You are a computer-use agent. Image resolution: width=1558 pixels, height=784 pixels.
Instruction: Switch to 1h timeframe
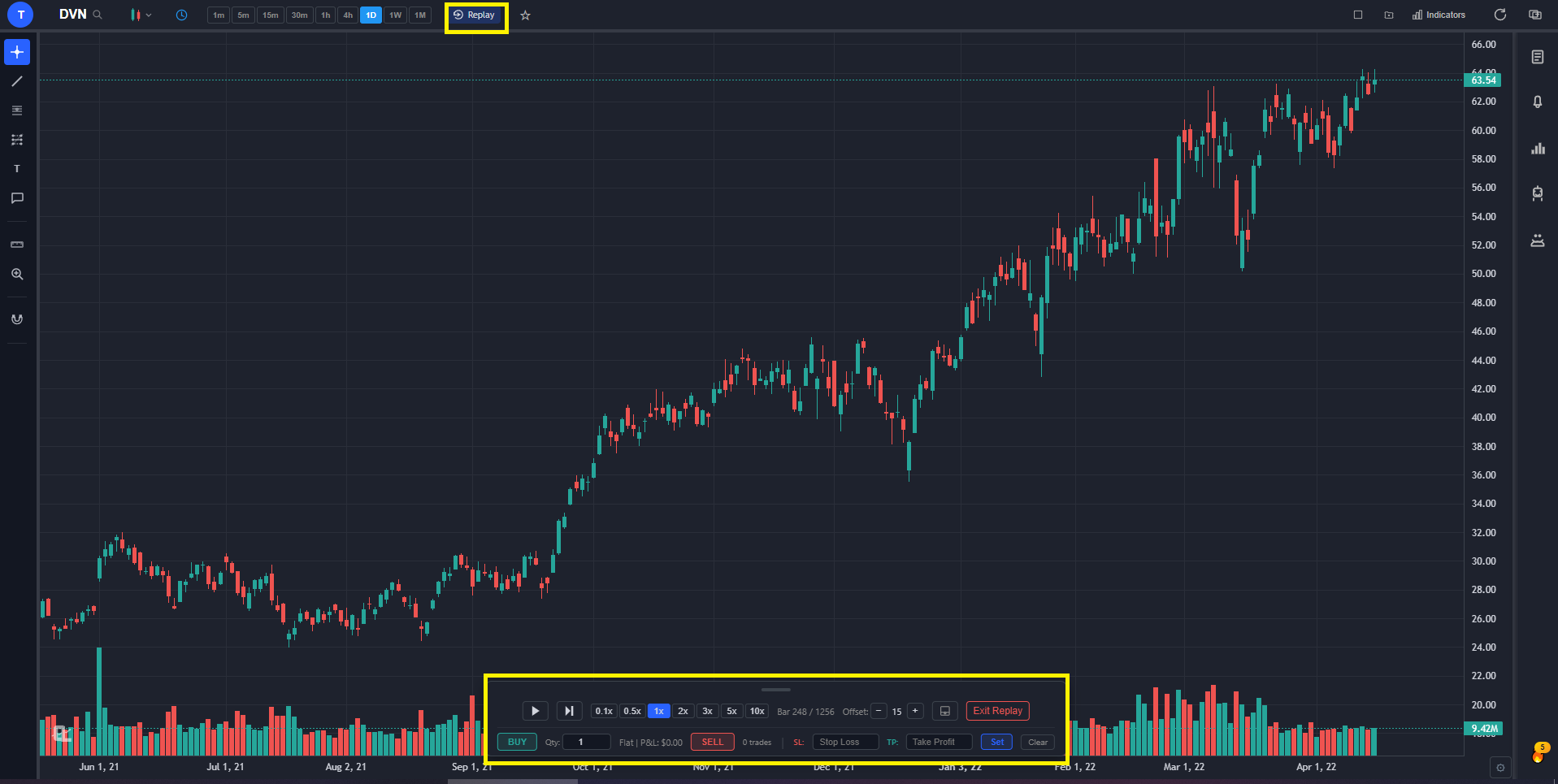(326, 15)
